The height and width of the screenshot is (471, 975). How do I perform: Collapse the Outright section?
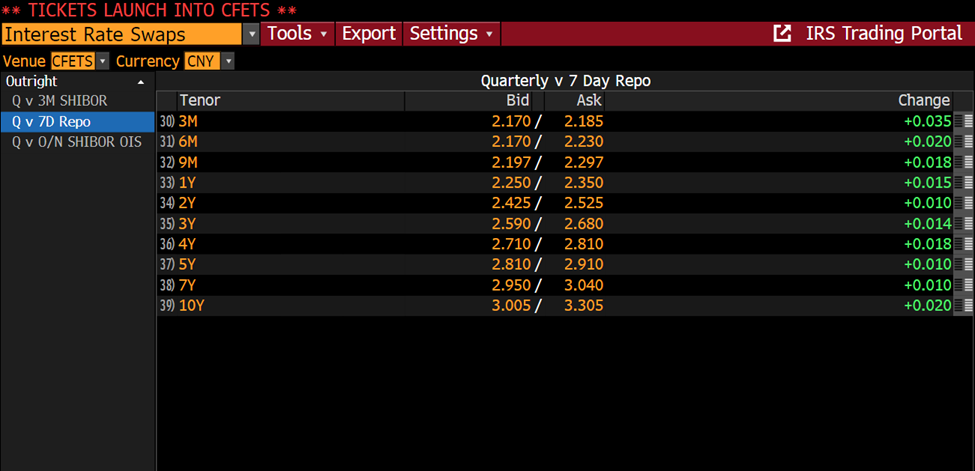point(140,81)
